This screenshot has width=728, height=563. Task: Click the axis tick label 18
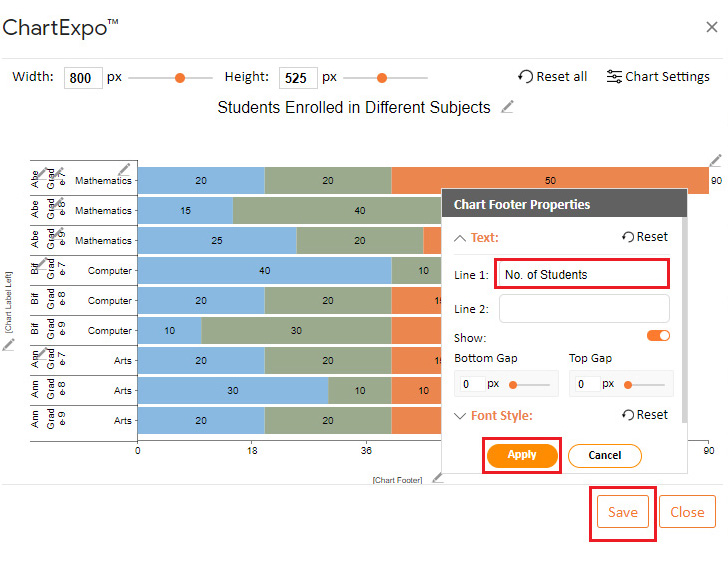(252, 450)
